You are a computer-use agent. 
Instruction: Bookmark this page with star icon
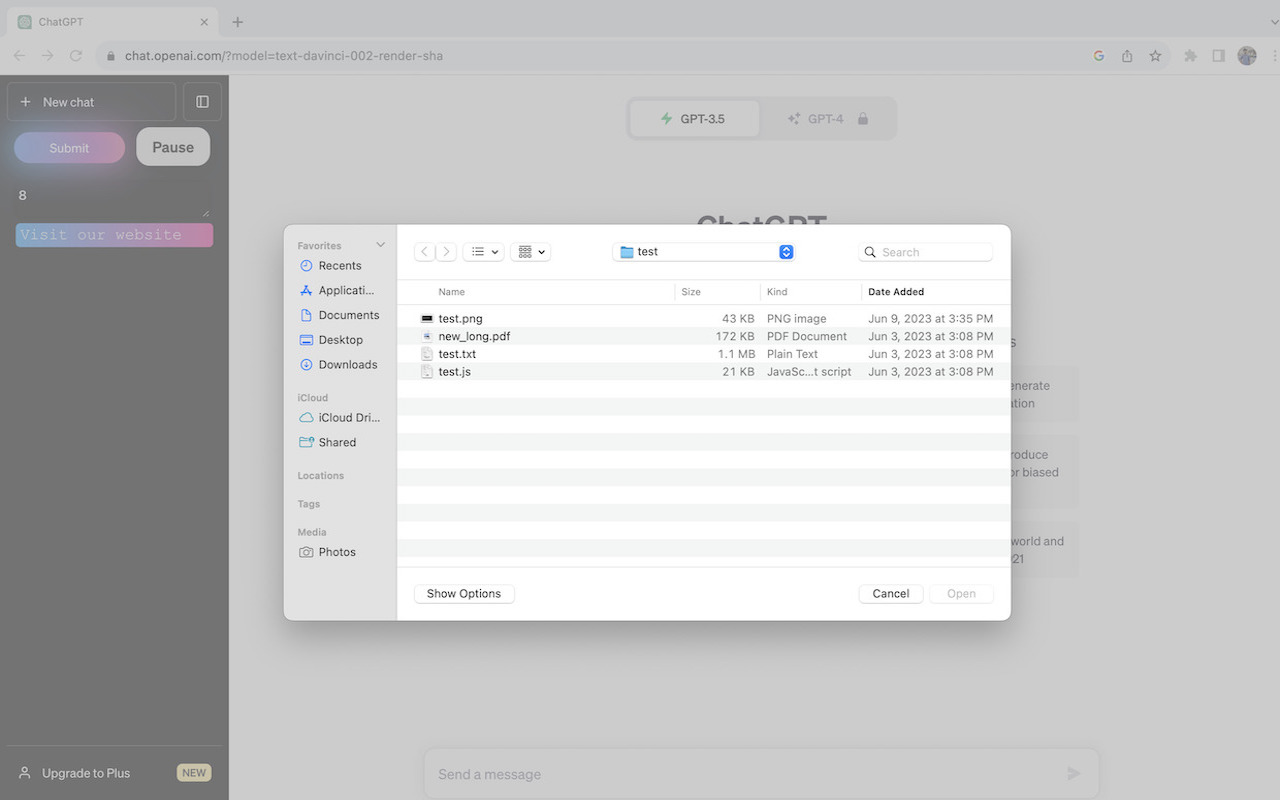pos(1155,56)
